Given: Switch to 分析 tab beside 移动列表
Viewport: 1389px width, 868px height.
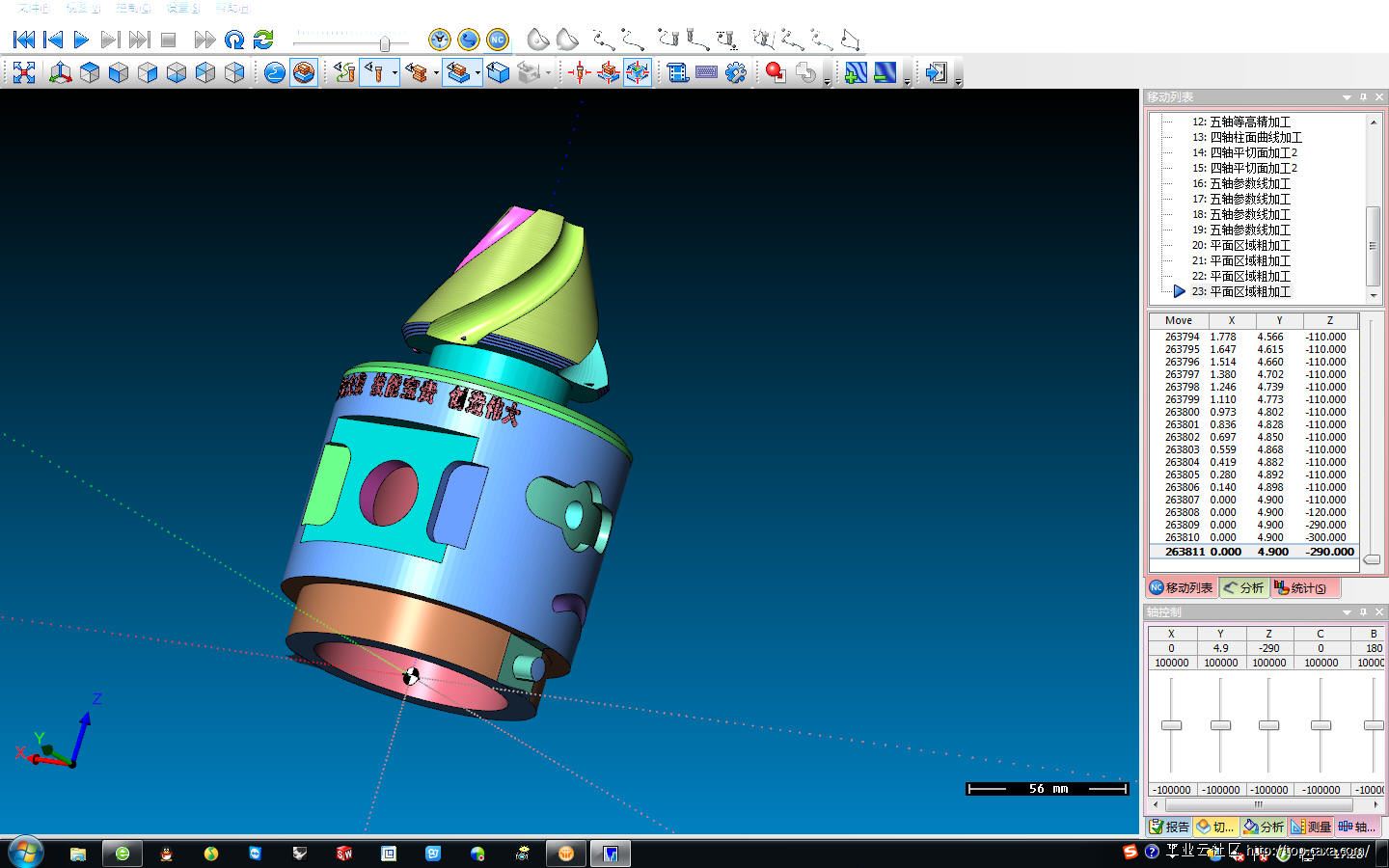Looking at the screenshot, I should (1243, 587).
